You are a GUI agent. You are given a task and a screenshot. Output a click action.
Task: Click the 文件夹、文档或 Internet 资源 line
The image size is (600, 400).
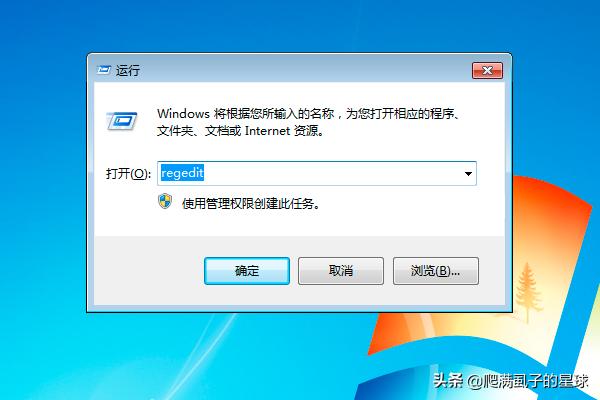(241, 131)
